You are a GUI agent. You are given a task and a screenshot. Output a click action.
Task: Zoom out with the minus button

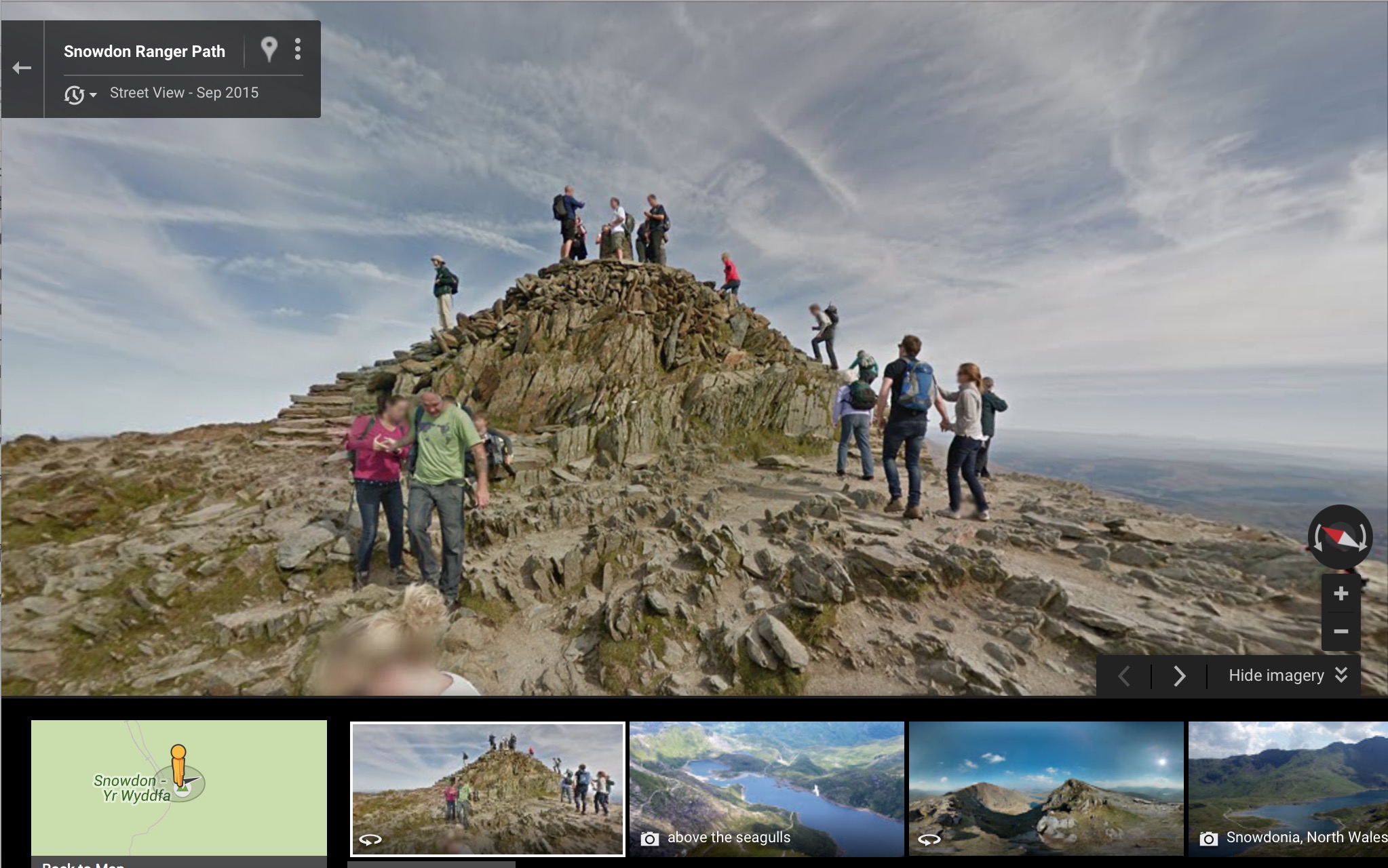click(1341, 631)
